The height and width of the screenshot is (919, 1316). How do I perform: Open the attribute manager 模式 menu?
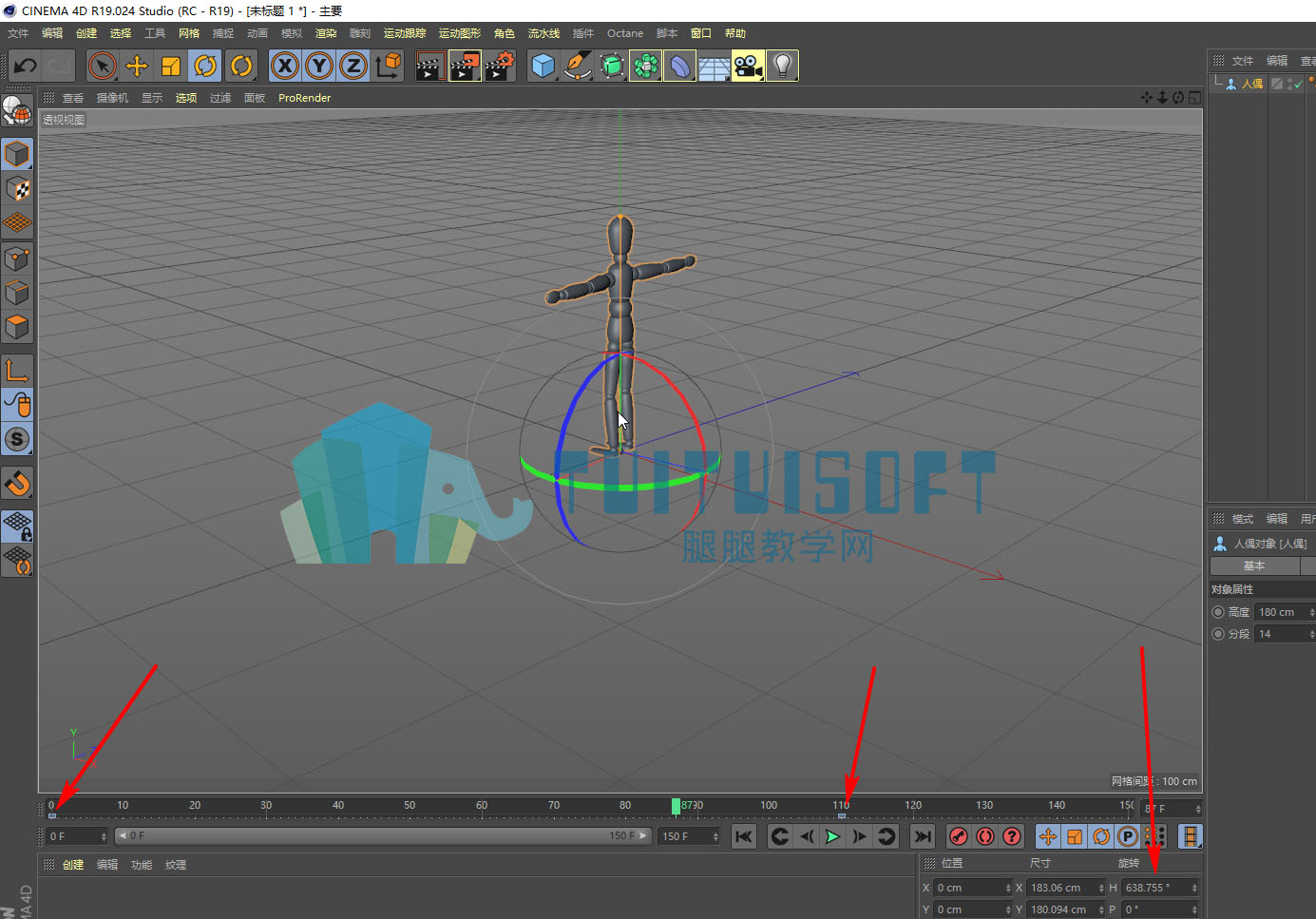tap(1243, 519)
